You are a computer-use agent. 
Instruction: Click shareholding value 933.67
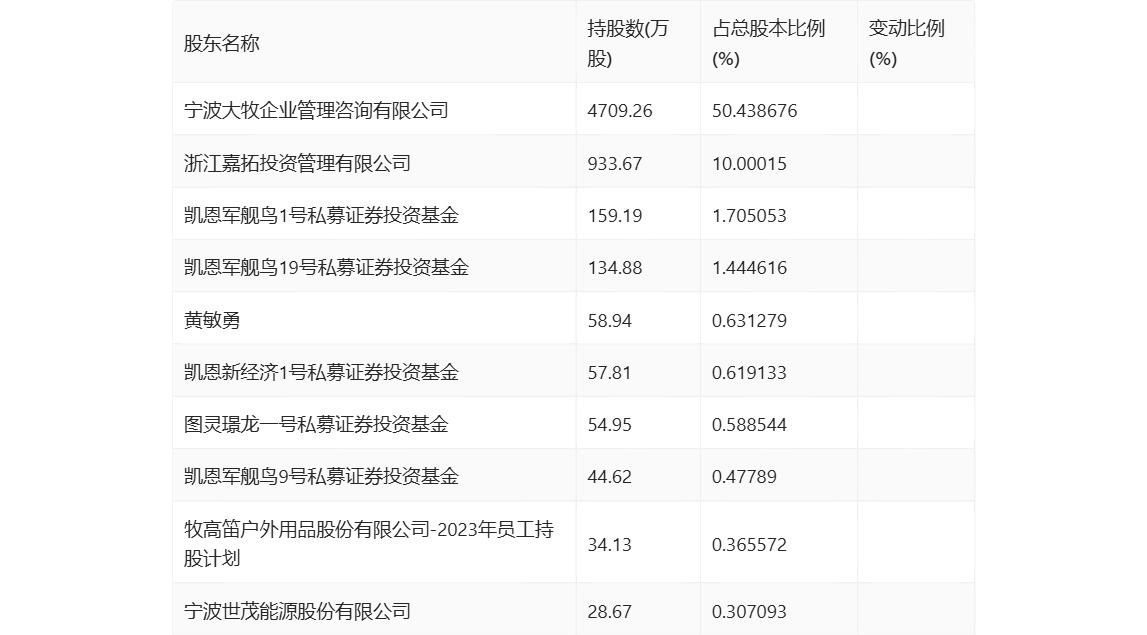coord(614,164)
